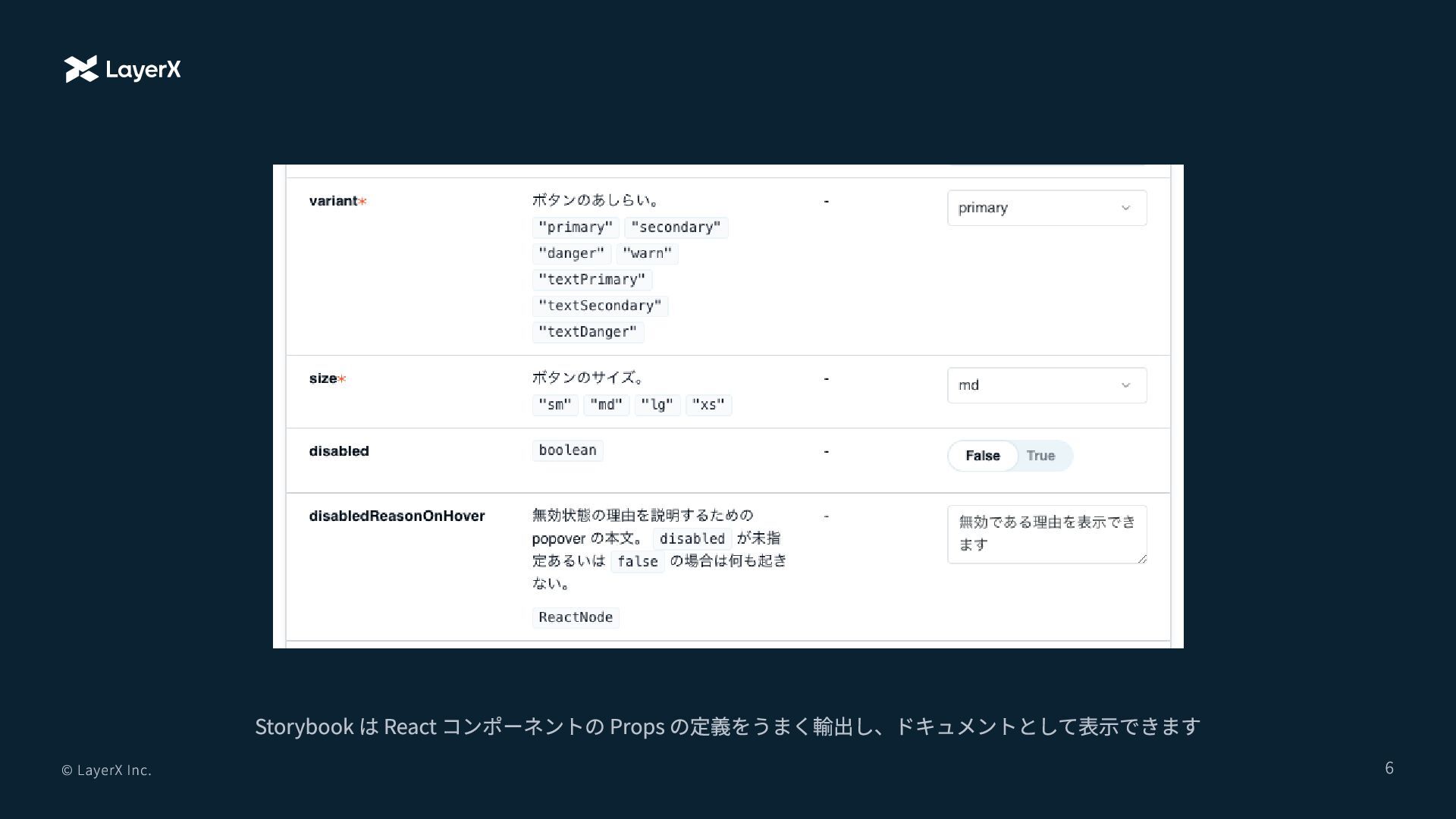Click the "textSecondary" type chip
Screen dimensions: 1456x819
click(600, 306)
